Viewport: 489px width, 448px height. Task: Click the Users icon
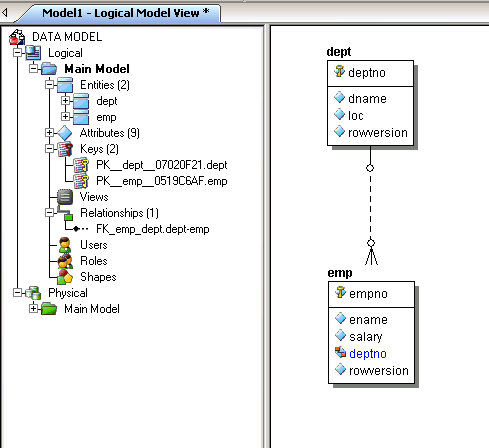65,245
